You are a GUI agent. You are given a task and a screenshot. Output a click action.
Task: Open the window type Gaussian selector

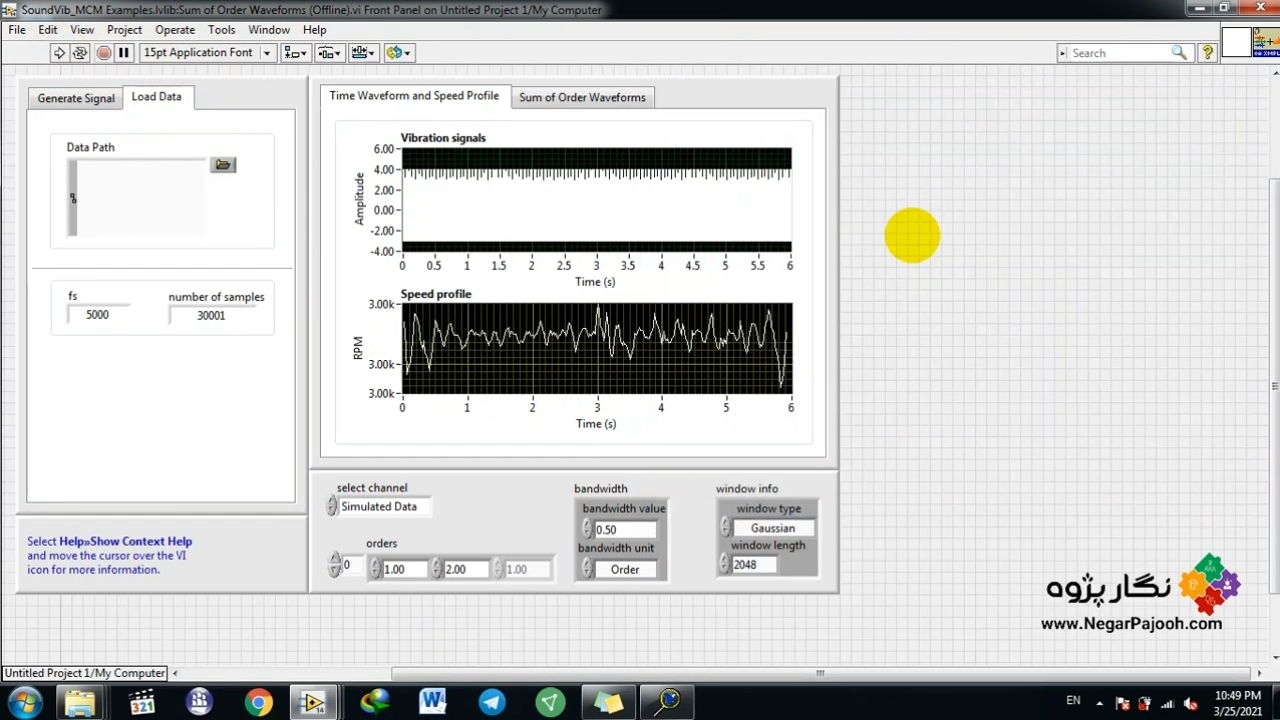coord(773,528)
